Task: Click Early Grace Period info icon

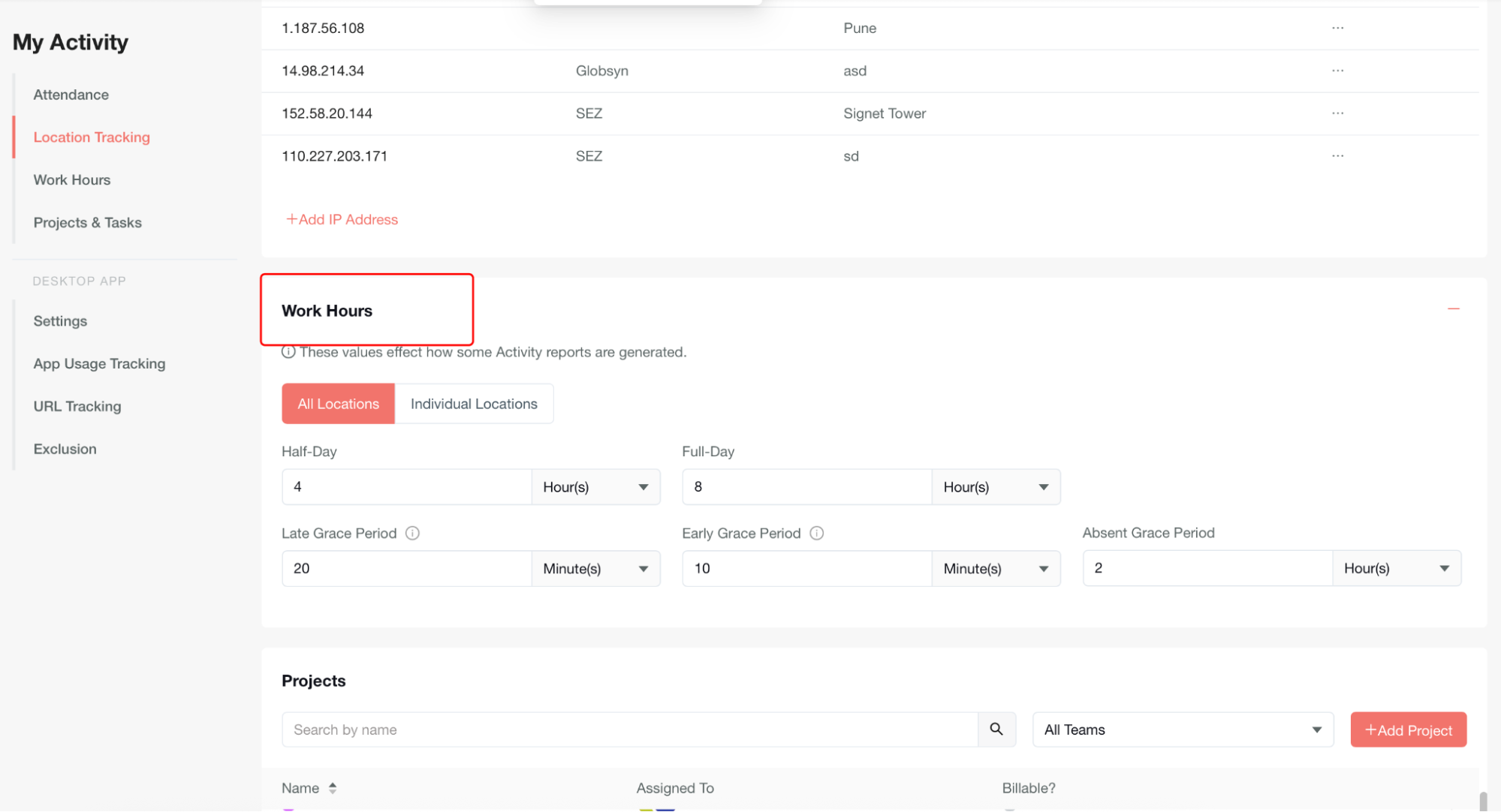Action: pyautogui.click(x=817, y=533)
